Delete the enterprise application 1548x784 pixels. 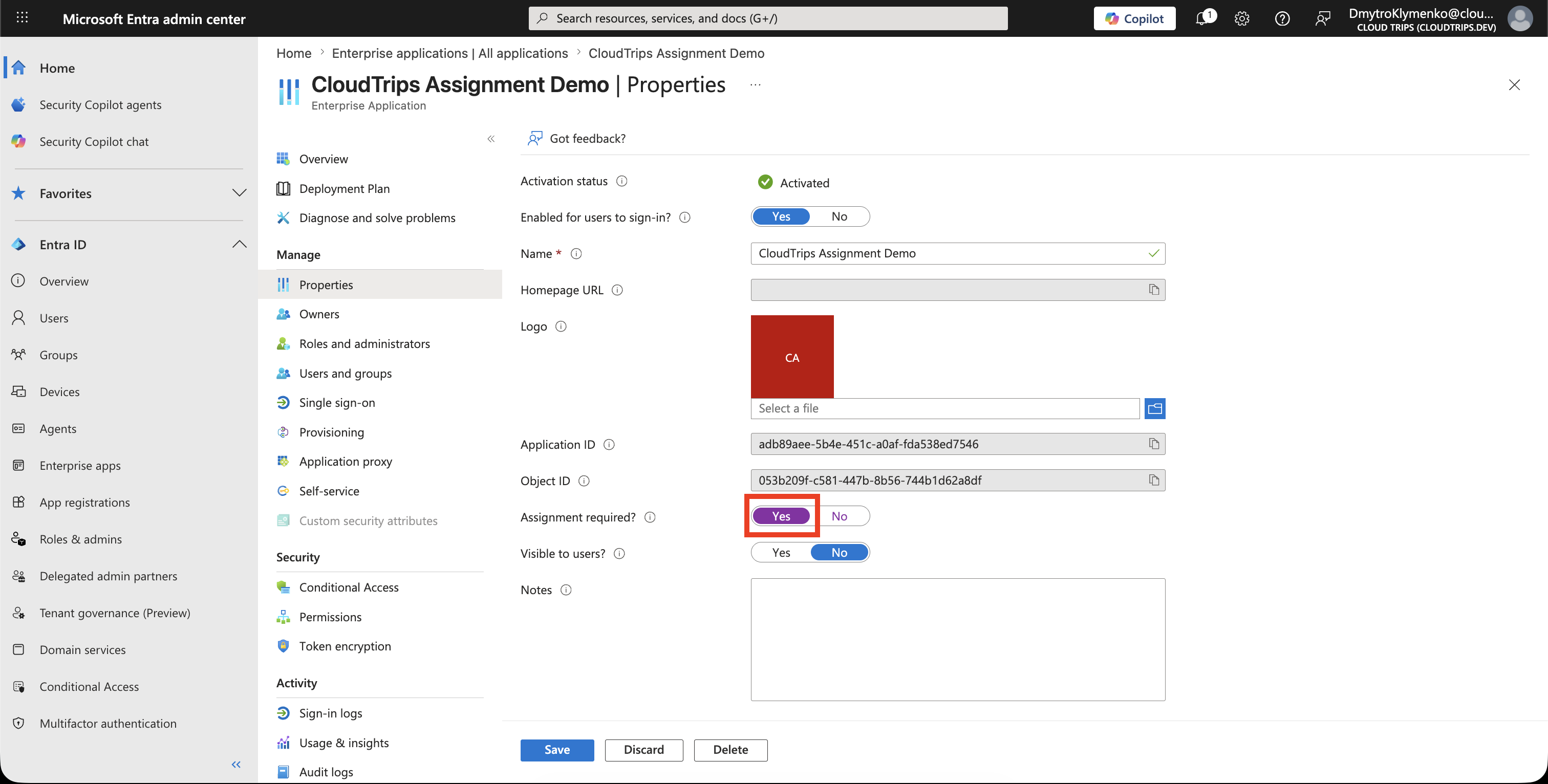coord(730,750)
